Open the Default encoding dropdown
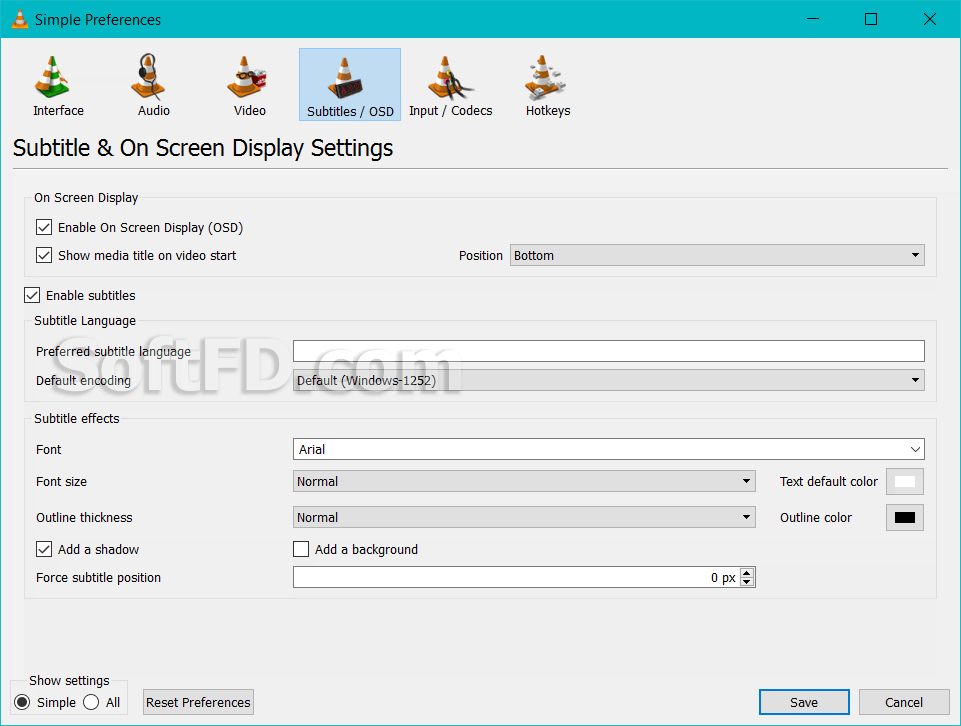Viewport: 961px width, 726px height. (x=609, y=380)
